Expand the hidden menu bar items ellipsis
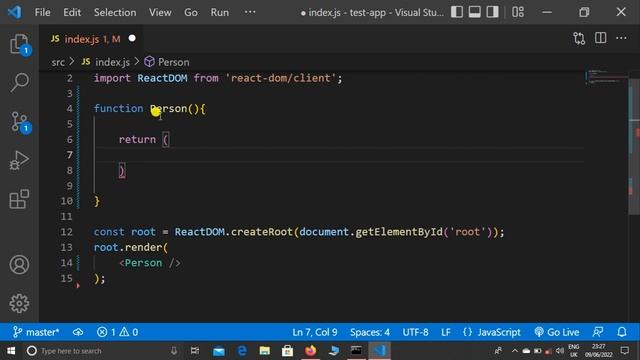 pos(250,12)
